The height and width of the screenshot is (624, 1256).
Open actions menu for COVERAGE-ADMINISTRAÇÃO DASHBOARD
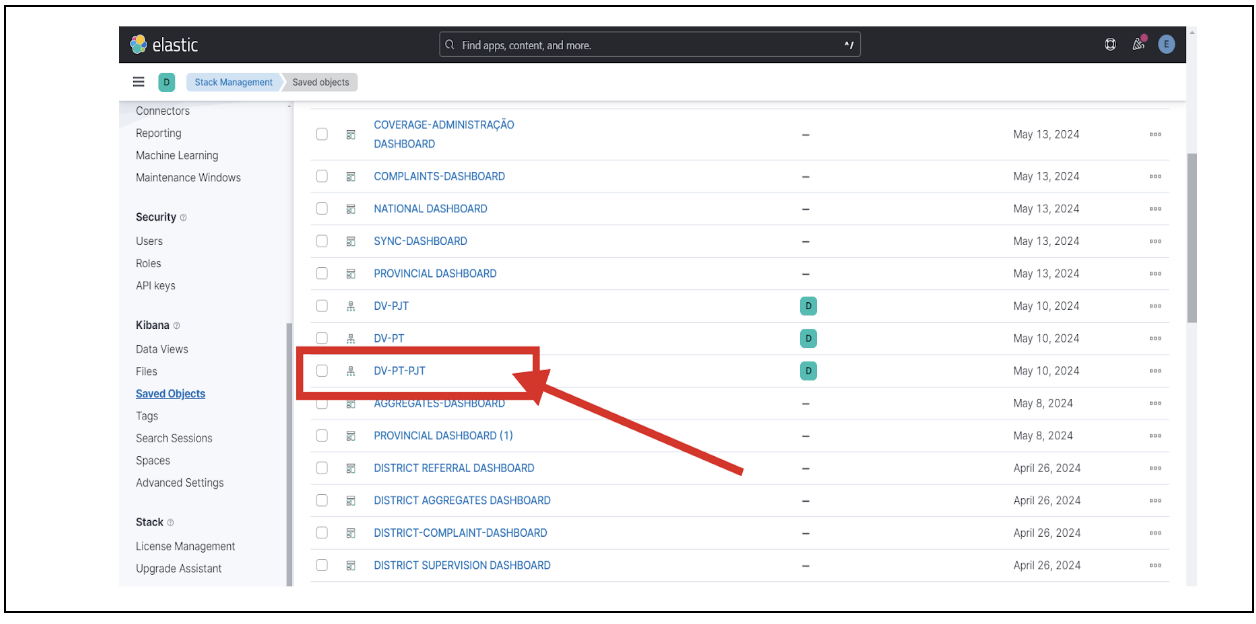pyautogui.click(x=1155, y=134)
